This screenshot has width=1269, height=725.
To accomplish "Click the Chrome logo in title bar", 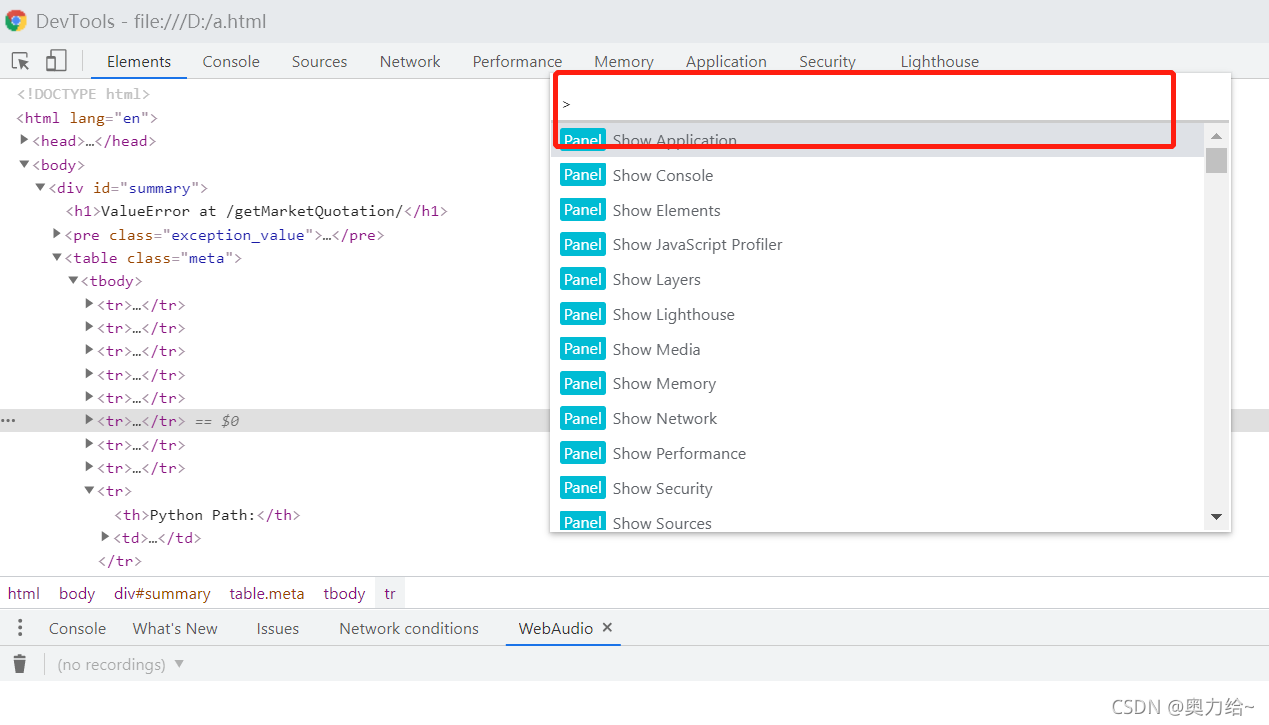I will point(16,21).
